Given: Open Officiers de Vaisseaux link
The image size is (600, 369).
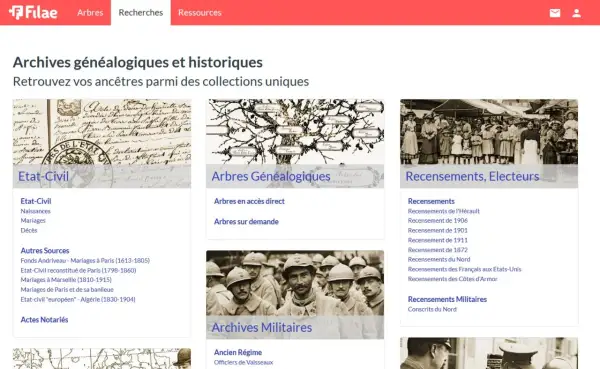Looking at the screenshot, I should 243,362.
